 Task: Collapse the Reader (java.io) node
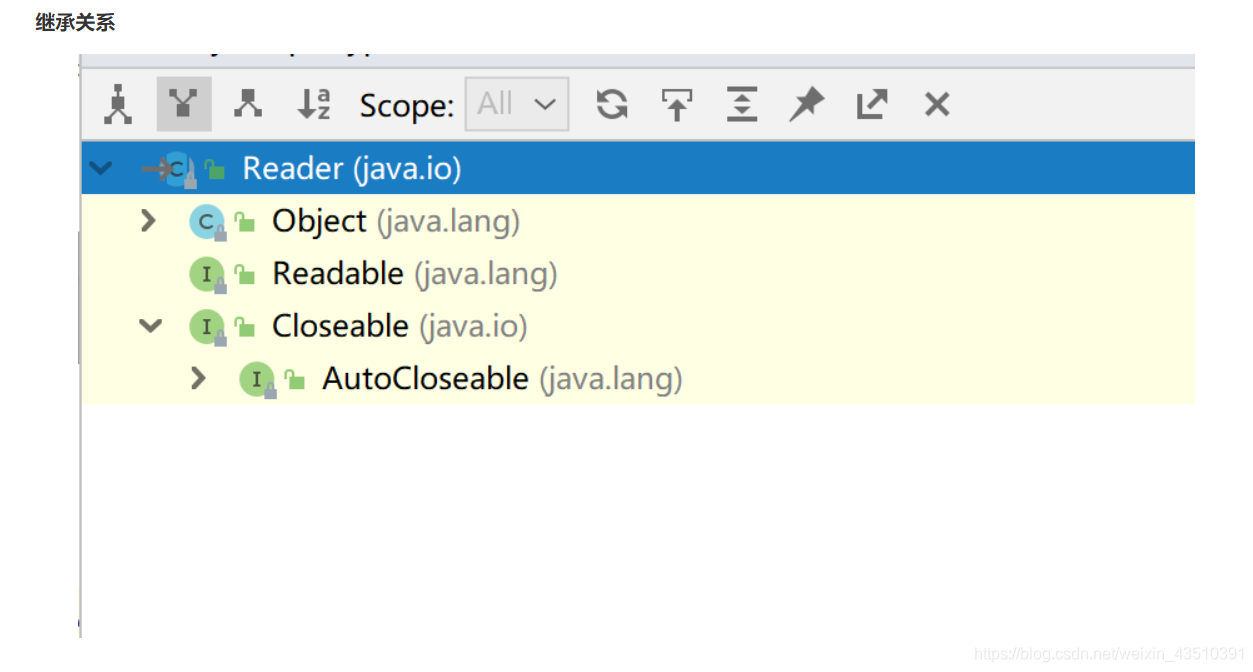click(101, 168)
